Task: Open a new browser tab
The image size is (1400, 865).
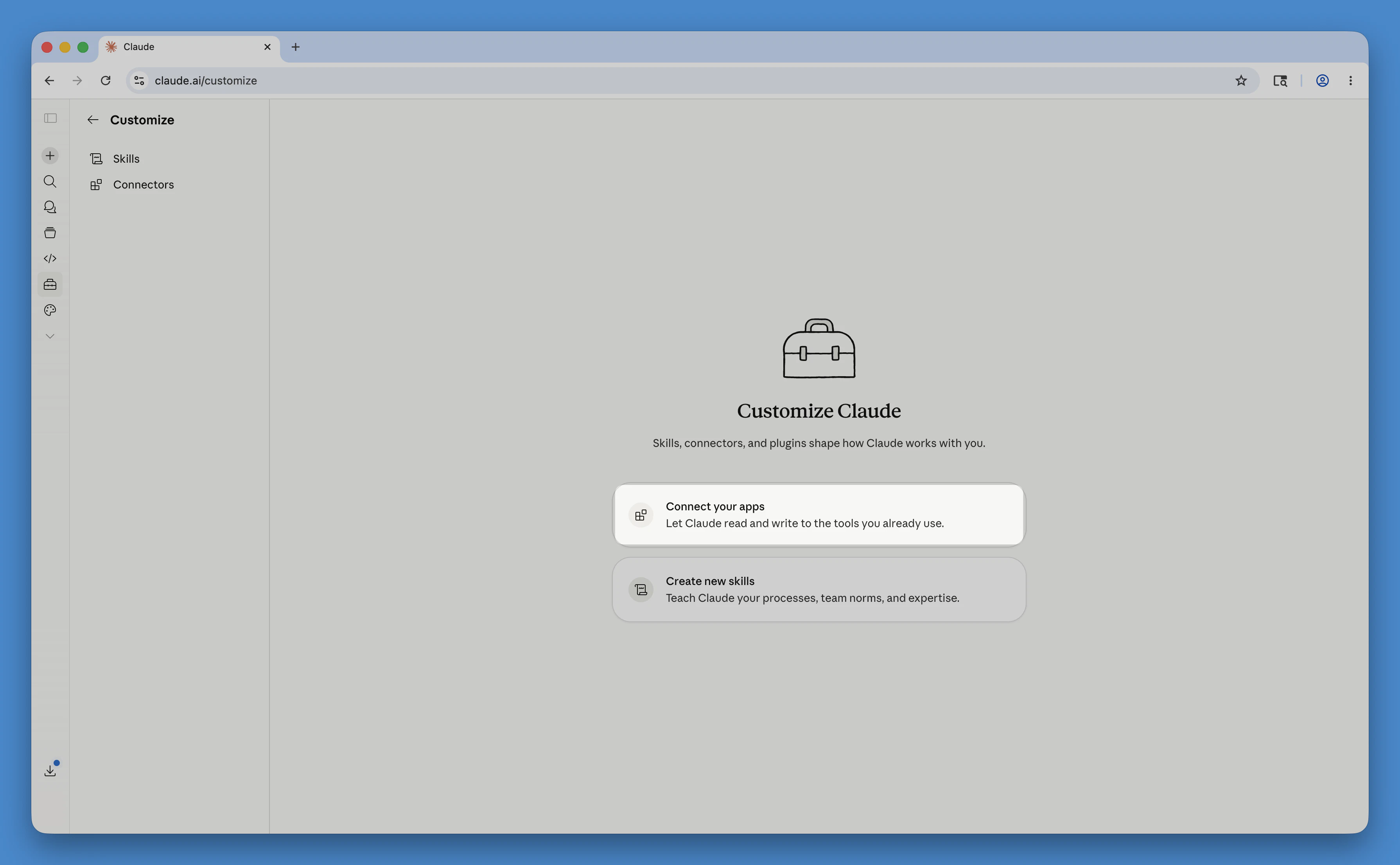Action: tap(295, 47)
